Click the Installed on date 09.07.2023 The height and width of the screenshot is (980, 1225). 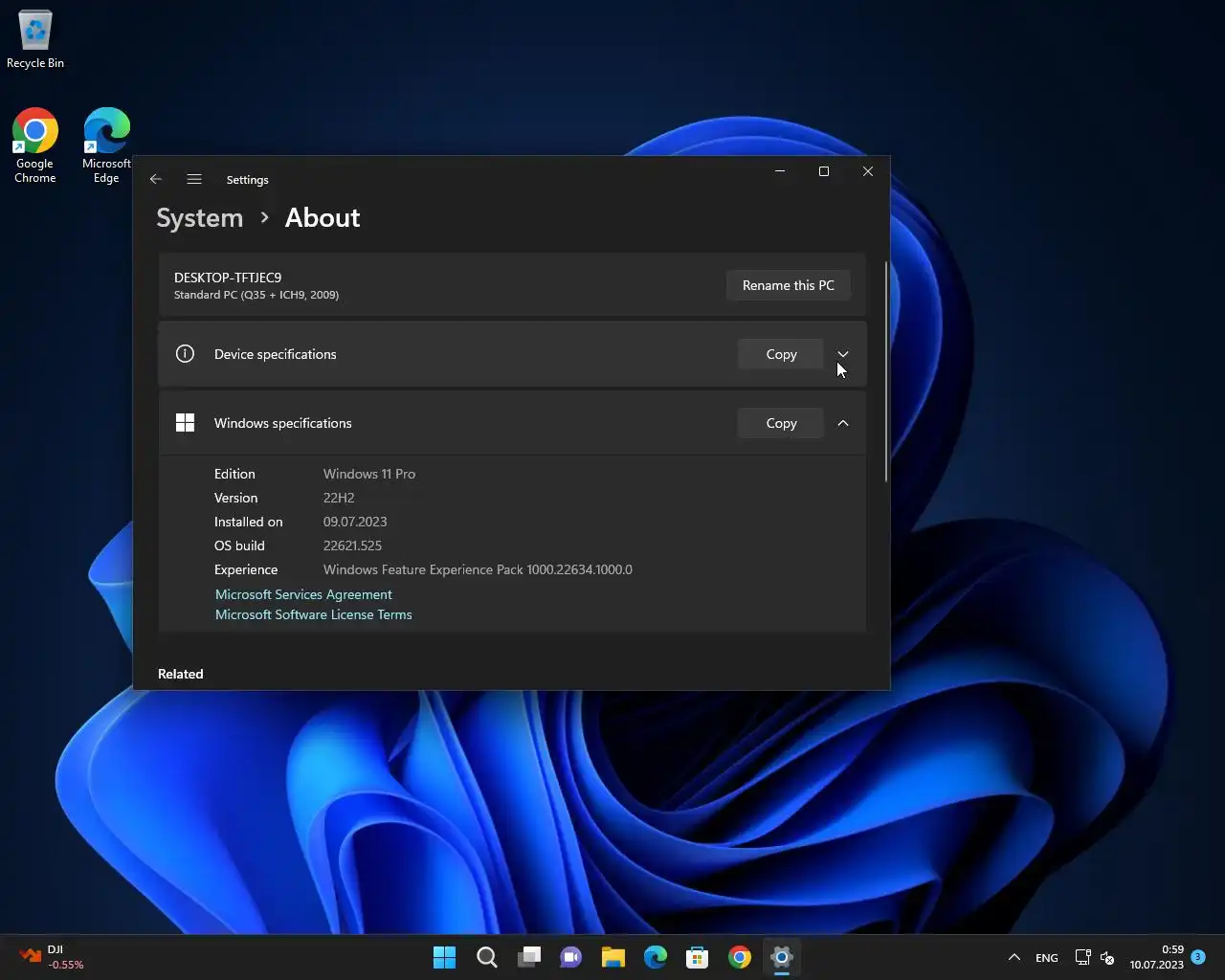point(355,522)
